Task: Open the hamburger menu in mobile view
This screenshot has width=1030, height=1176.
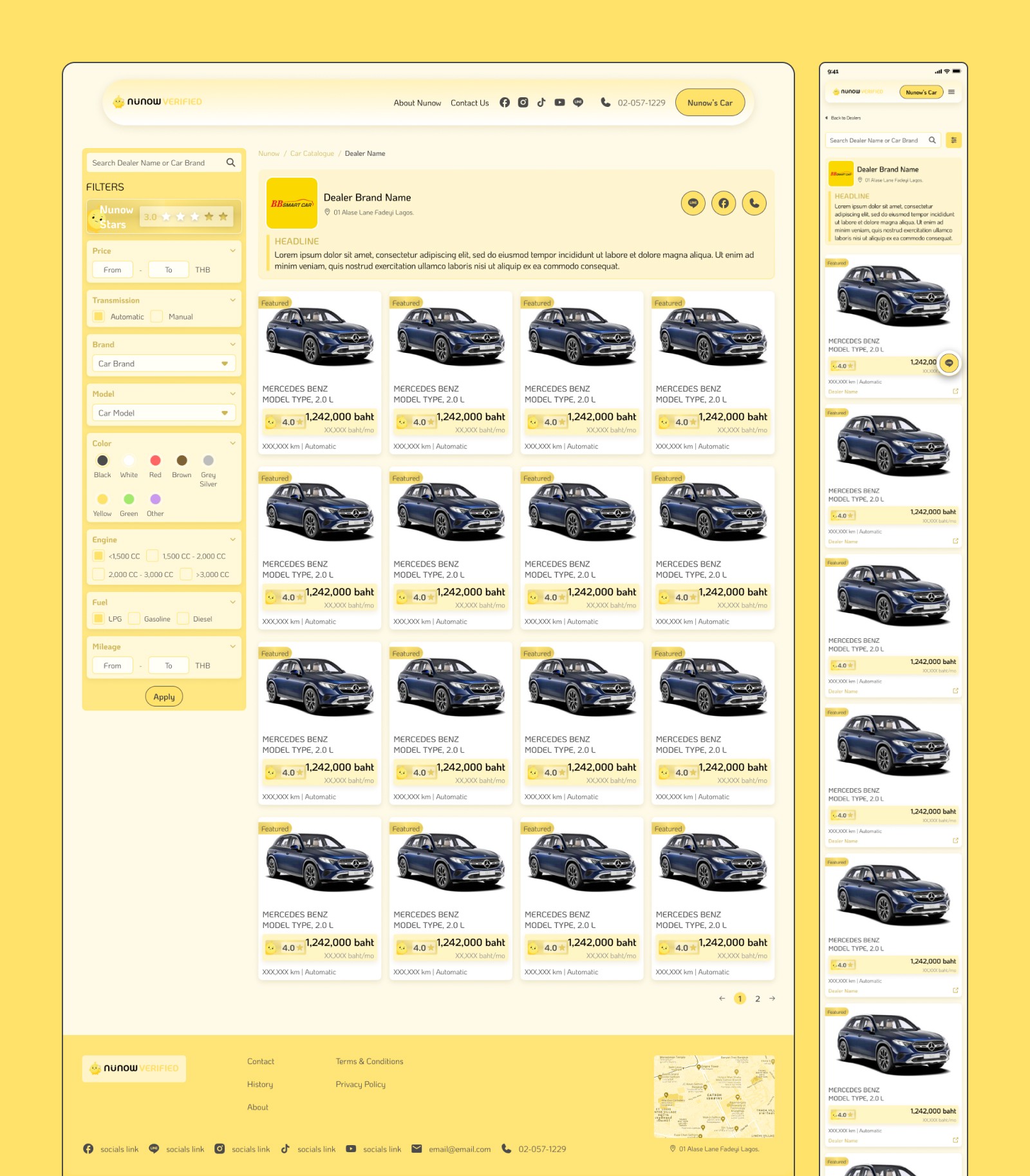Action: (951, 92)
